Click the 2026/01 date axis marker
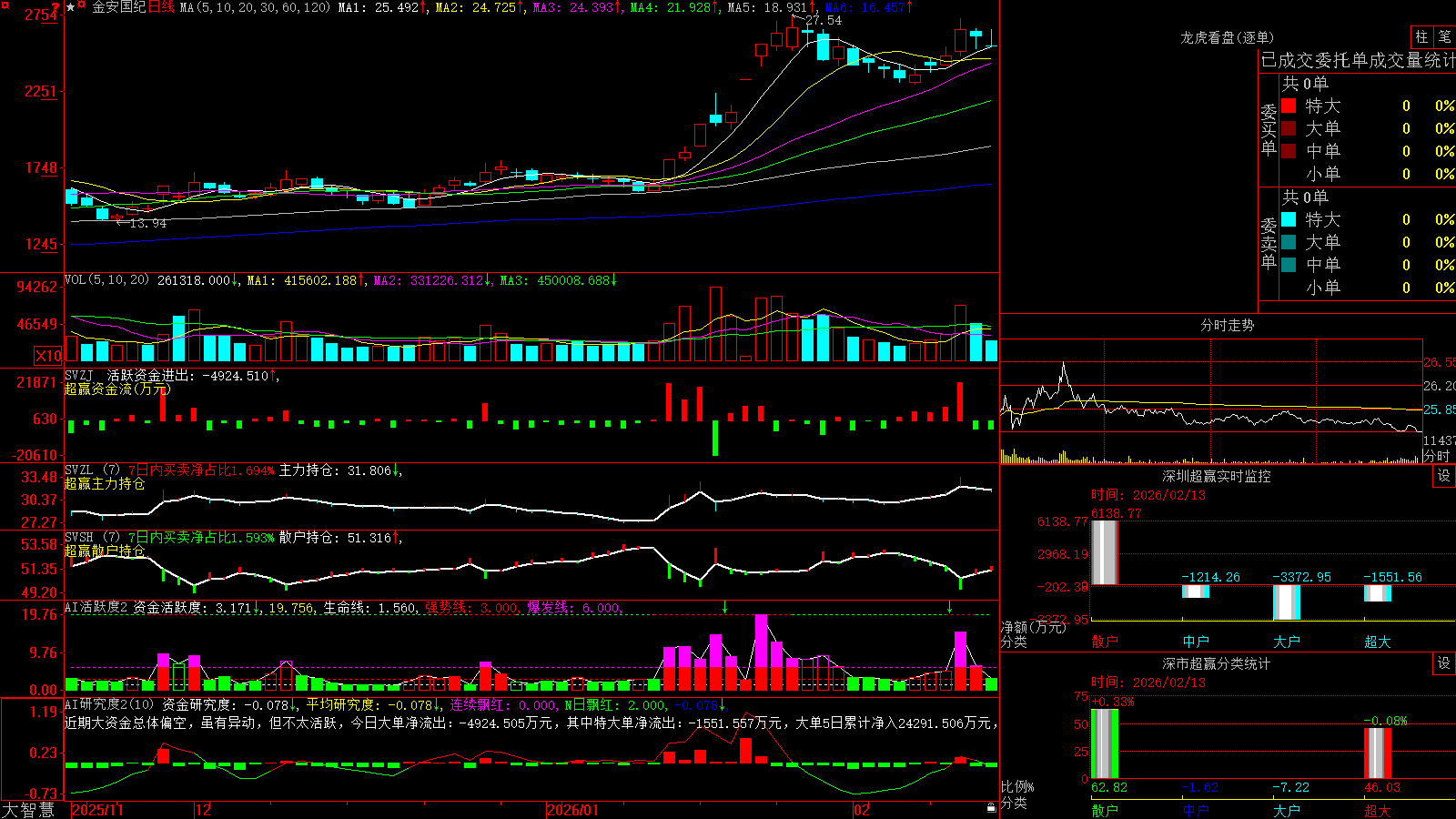Viewport: 1456px width, 819px height. tap(573, 810)
